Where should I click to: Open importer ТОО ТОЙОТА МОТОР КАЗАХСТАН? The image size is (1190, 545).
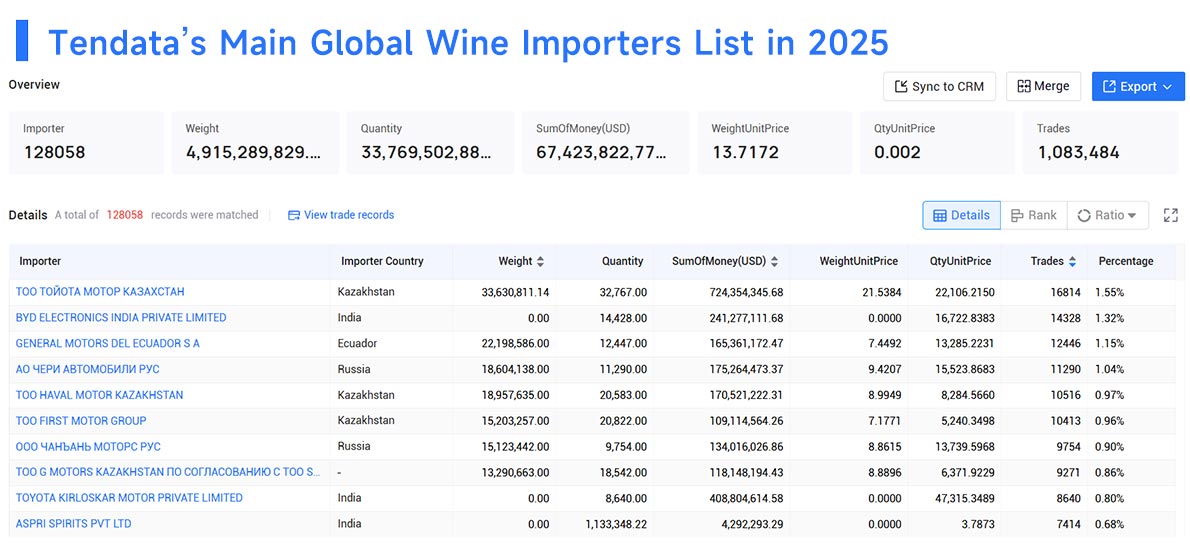(100, 291)
